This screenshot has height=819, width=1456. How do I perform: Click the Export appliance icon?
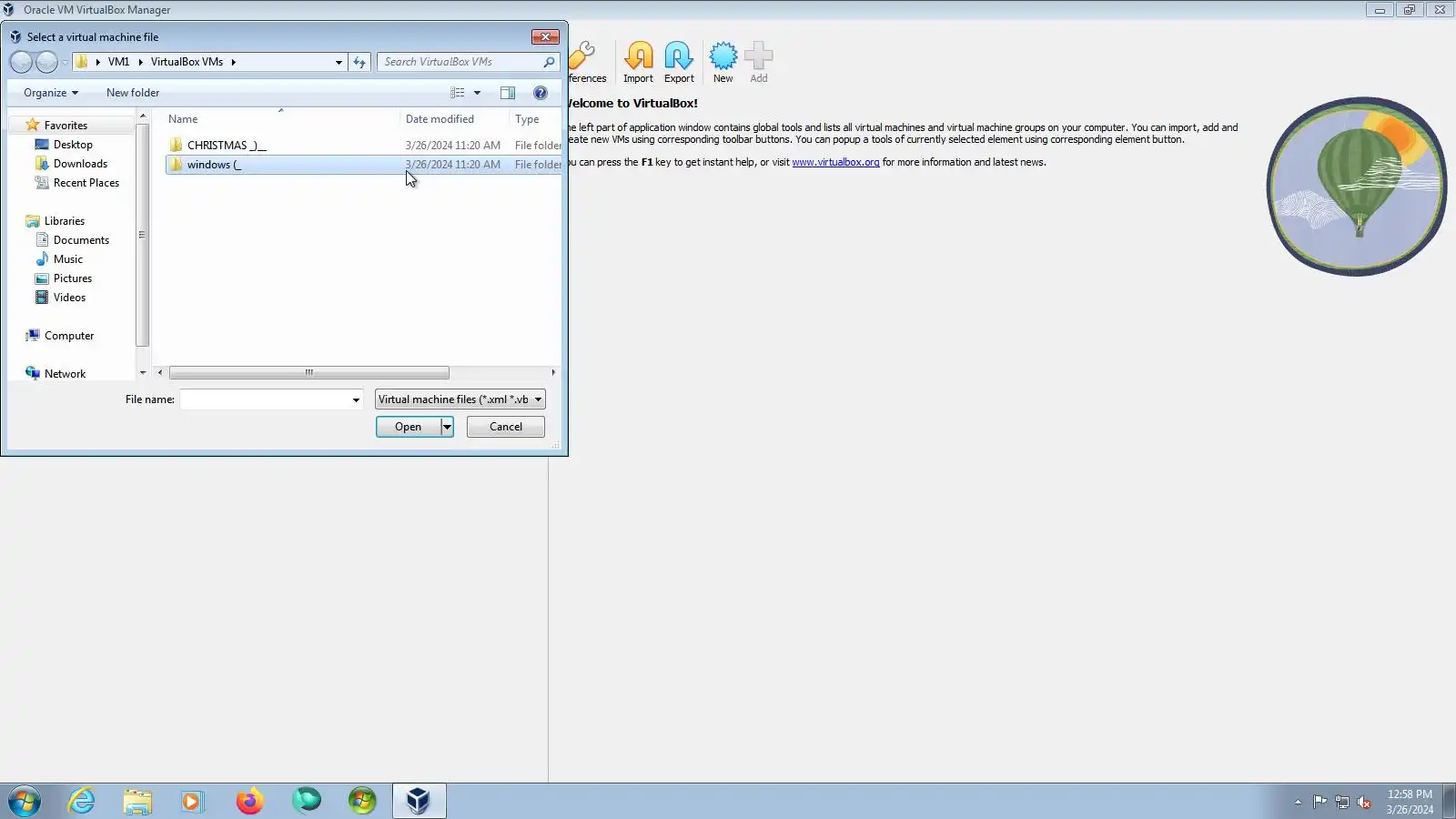coord(679,62)
